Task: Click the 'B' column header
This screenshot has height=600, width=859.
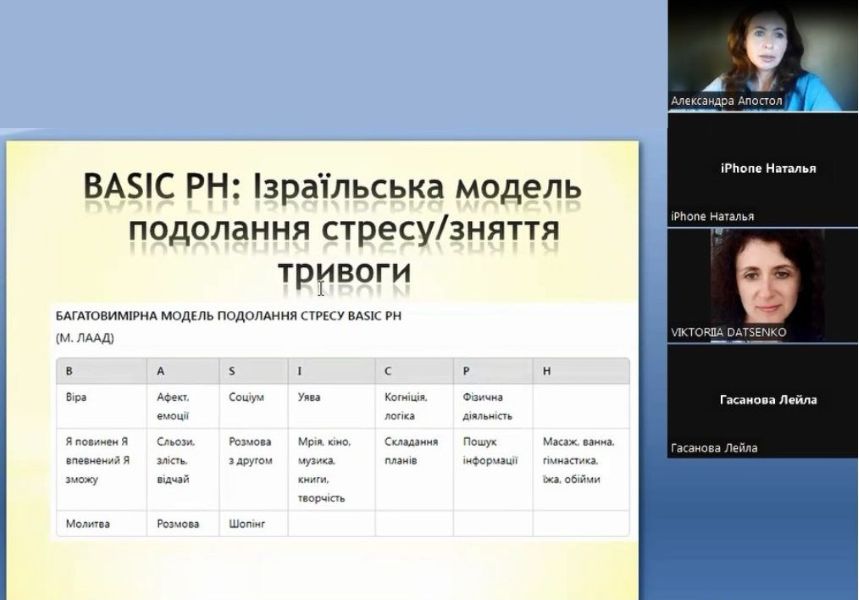Action: [101, 371]
